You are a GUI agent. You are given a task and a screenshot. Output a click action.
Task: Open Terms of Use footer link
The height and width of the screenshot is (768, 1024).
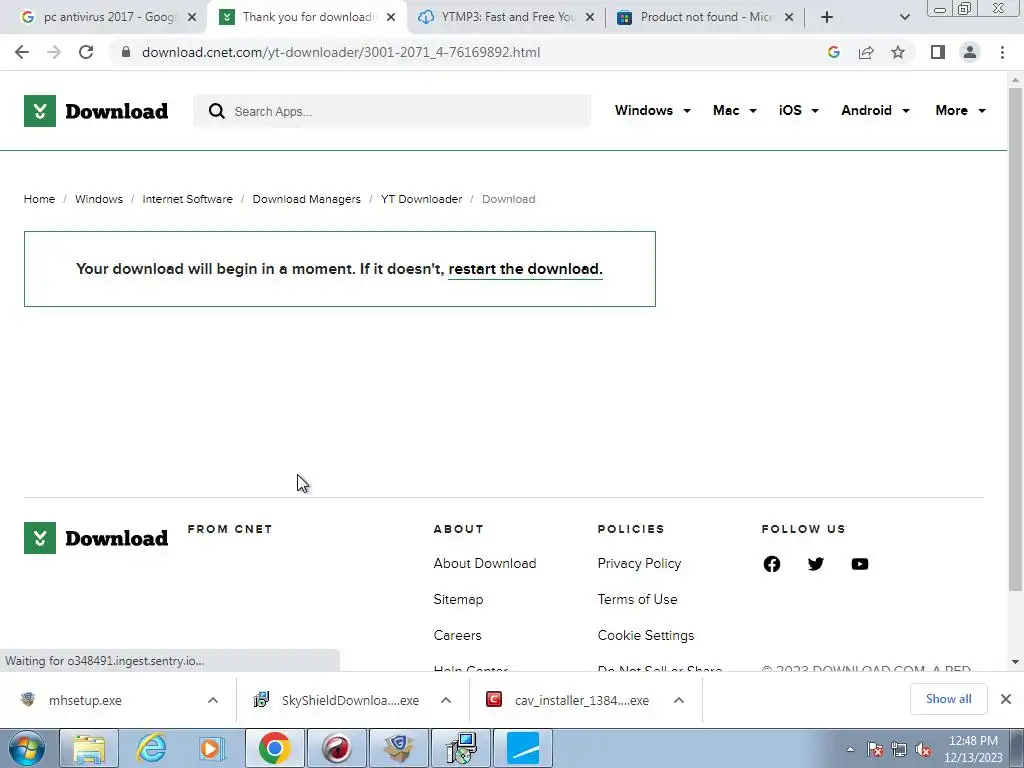[637, 599]
